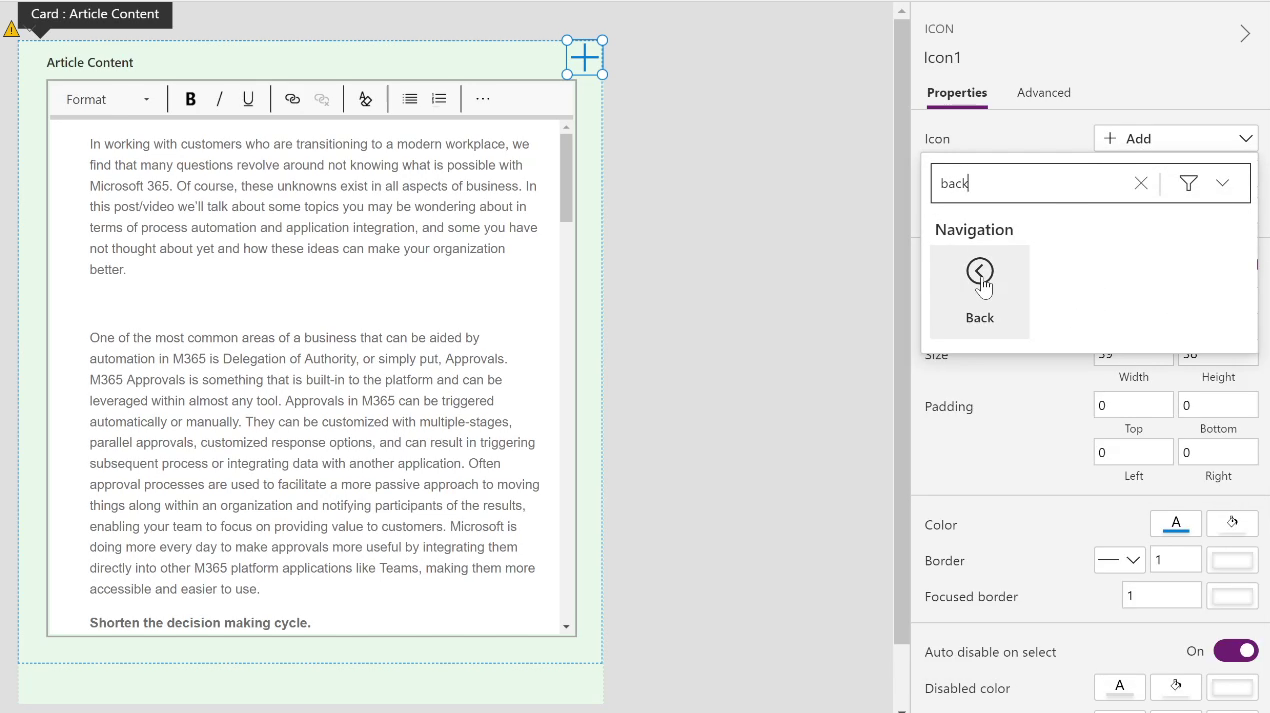Click the Padding Right input field
This screenshot has height=713, width=1270.
[x=1218, y=452]
